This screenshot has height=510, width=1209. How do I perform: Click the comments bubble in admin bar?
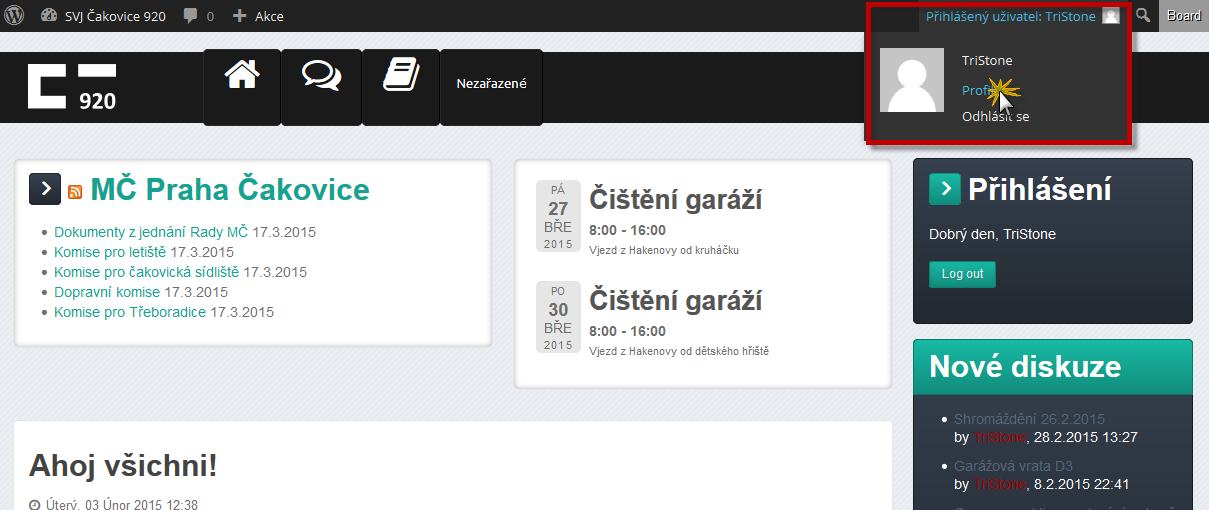click(198, 16)
